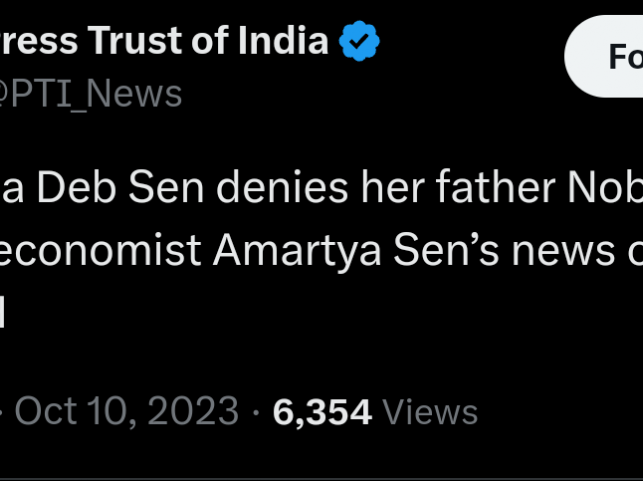Screen dimensions: 643x481
Task: Click the 6,354 view count number
Action: tap(322, 411)
